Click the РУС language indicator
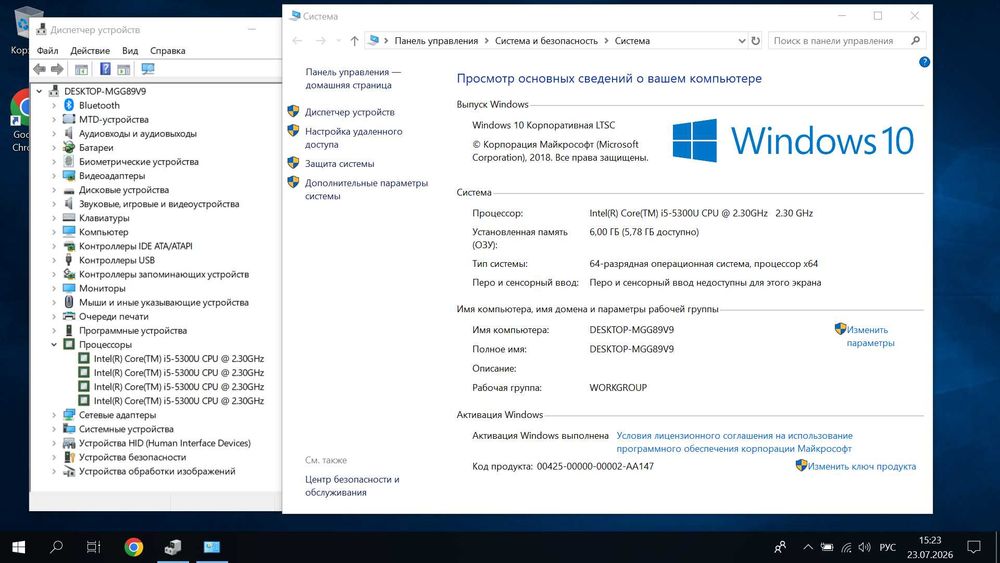1000x563 pixels. tap(887, 547)
